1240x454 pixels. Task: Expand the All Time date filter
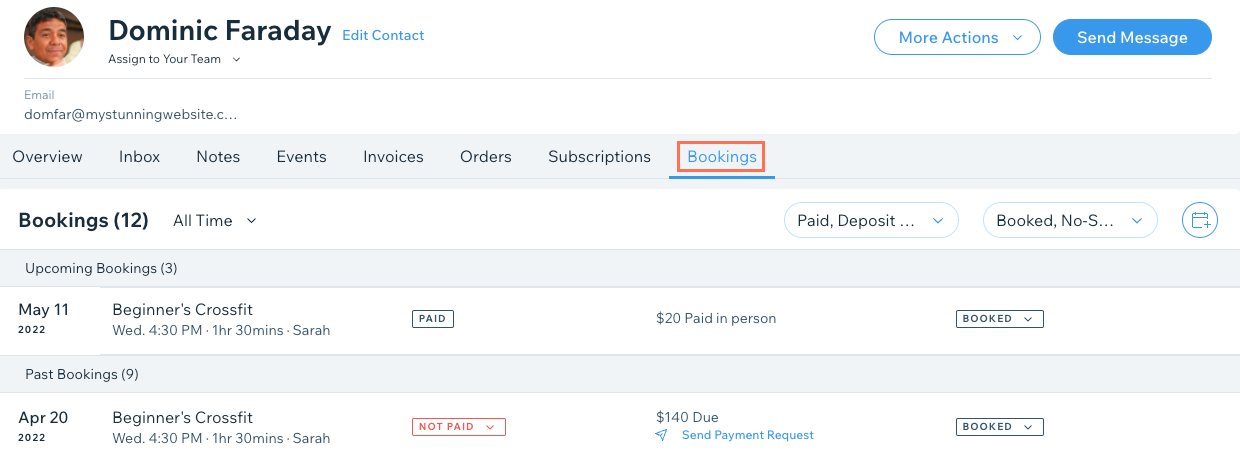coord(215,221)
